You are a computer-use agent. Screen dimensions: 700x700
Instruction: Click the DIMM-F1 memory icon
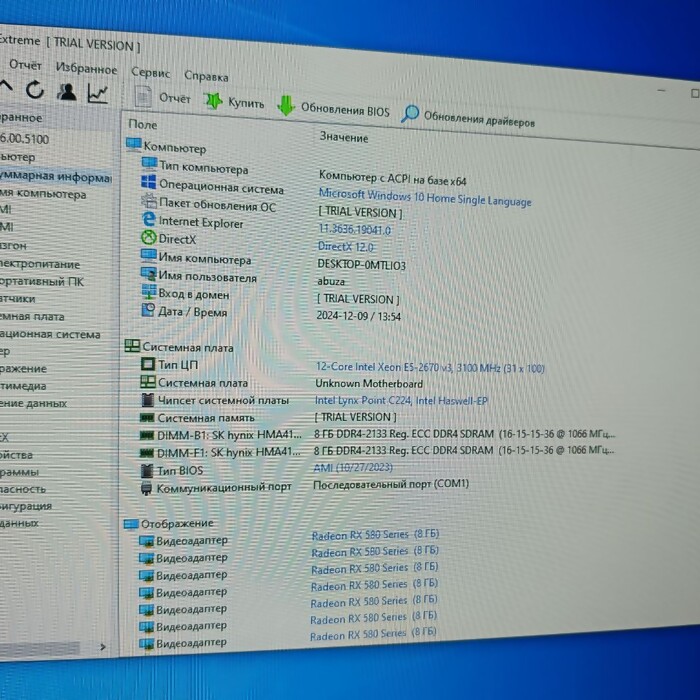(146, 453)
